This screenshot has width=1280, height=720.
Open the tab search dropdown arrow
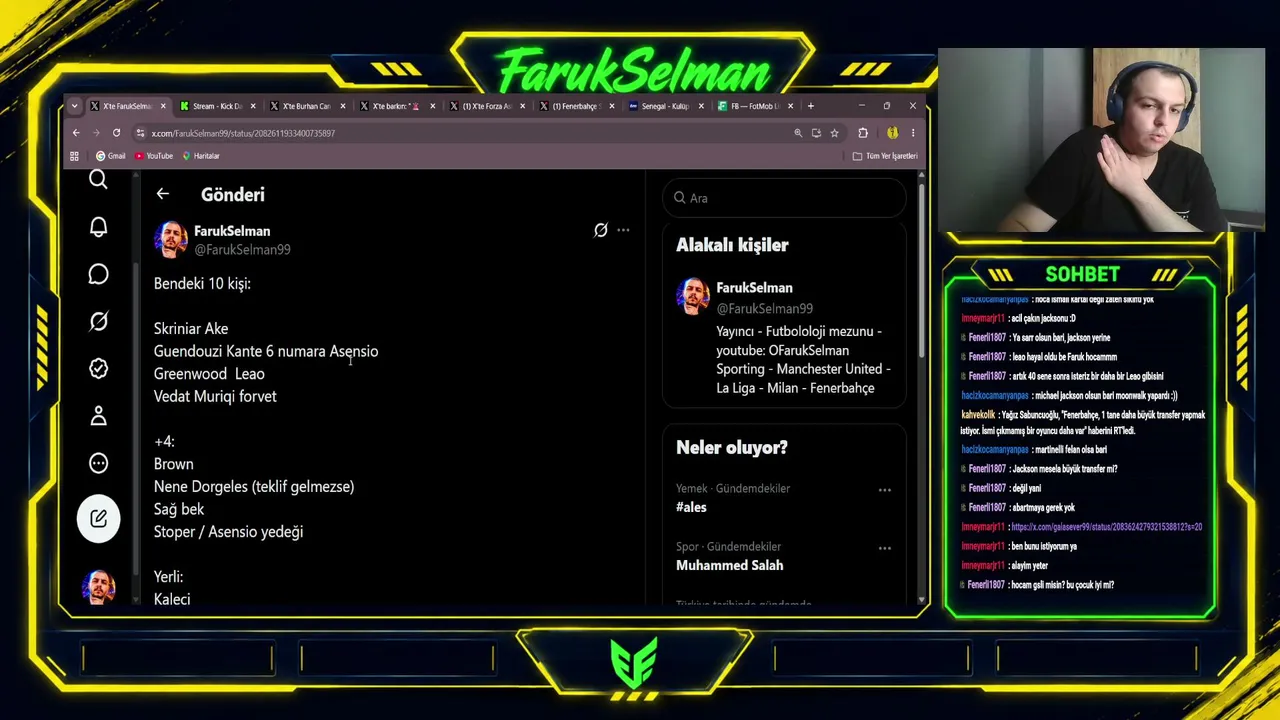[74, 106]
